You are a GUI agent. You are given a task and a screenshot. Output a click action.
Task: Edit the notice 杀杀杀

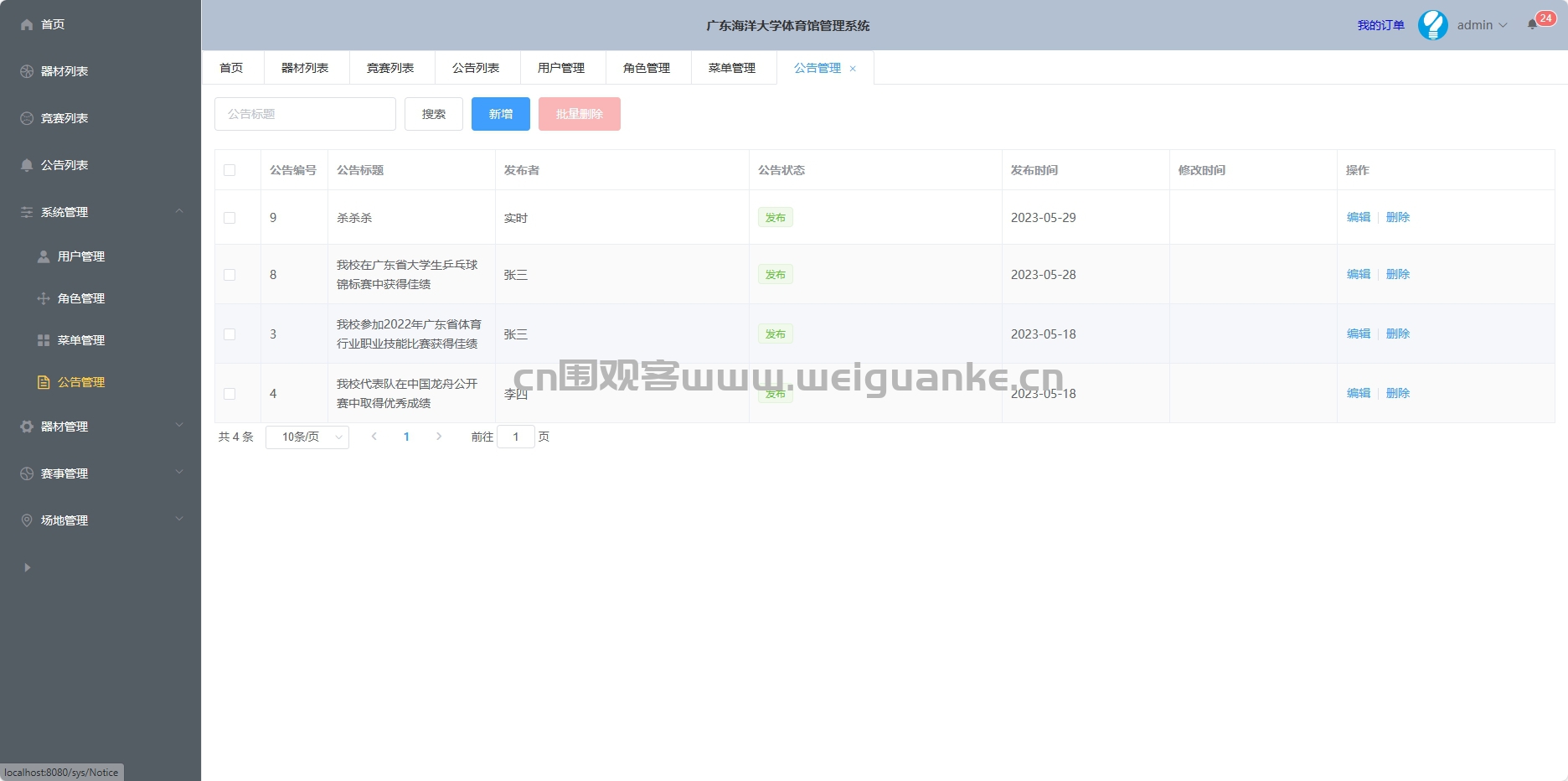coord(1359,217)
